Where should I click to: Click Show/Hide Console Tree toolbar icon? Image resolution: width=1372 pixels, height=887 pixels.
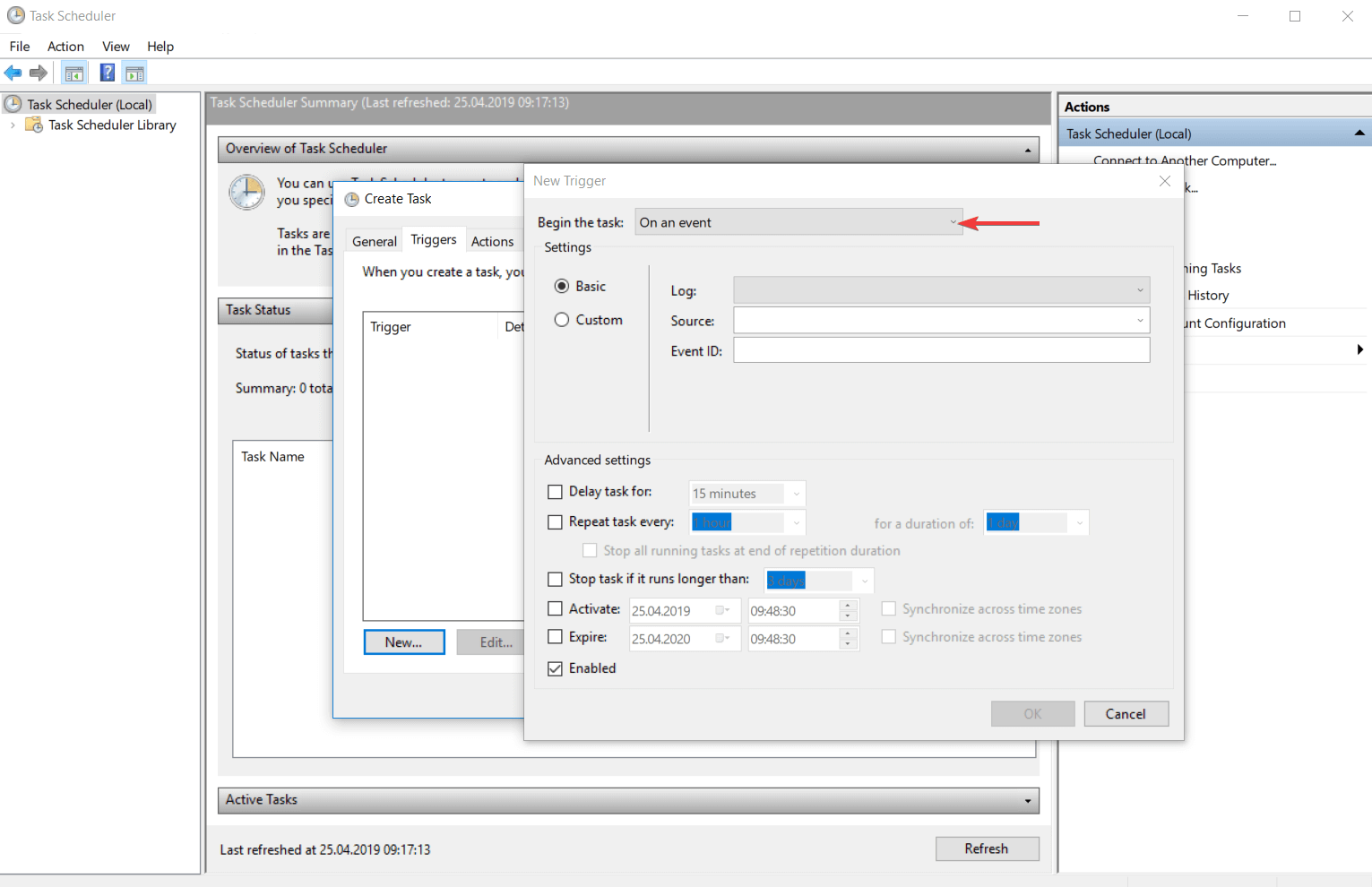[74, 73]
